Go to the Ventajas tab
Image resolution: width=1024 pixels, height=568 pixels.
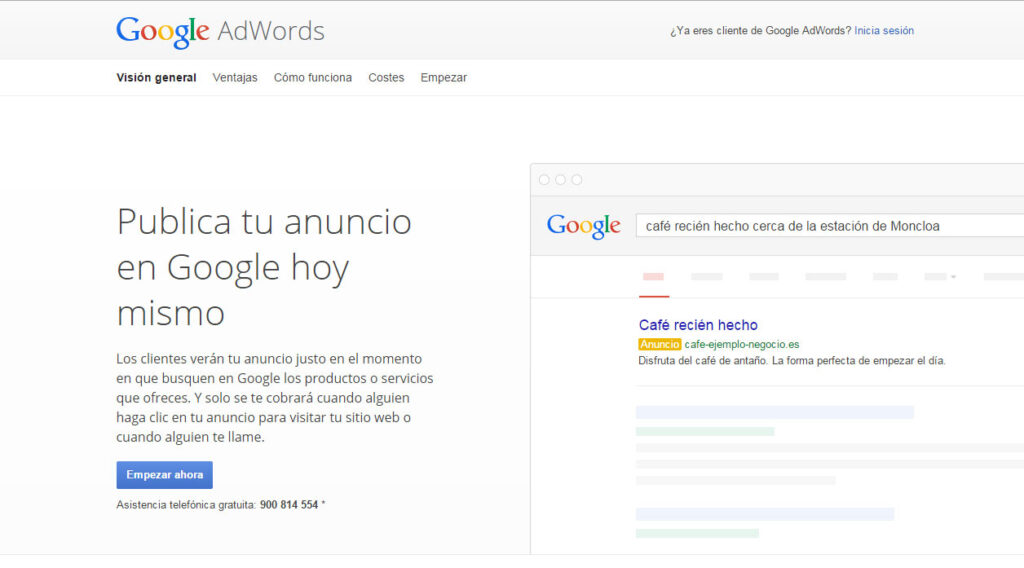234,78
